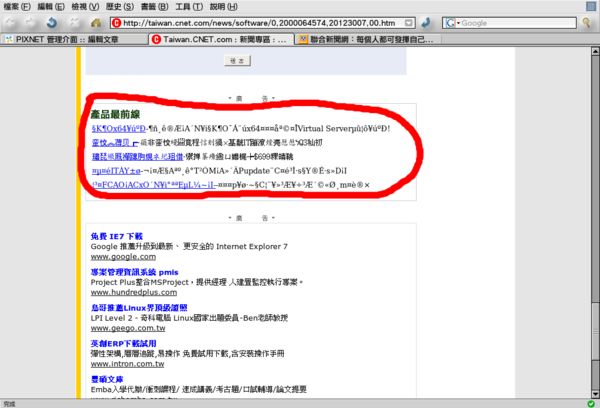This screenshot has height=408, width=600.
Task: Click the 聯合新聞網 tab favicon
Action: tap(303, 39)
